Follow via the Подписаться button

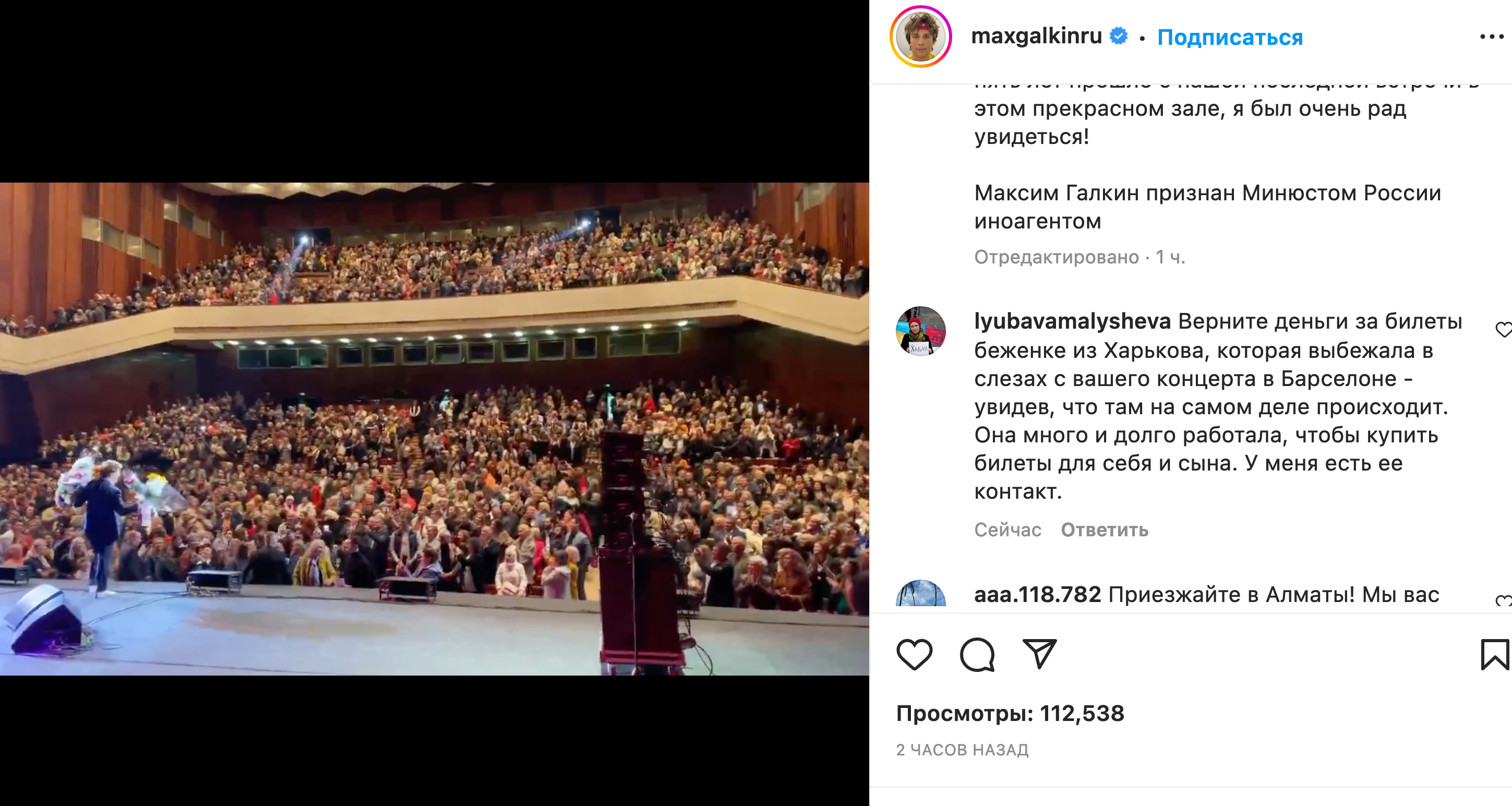tap(1230, 37)
